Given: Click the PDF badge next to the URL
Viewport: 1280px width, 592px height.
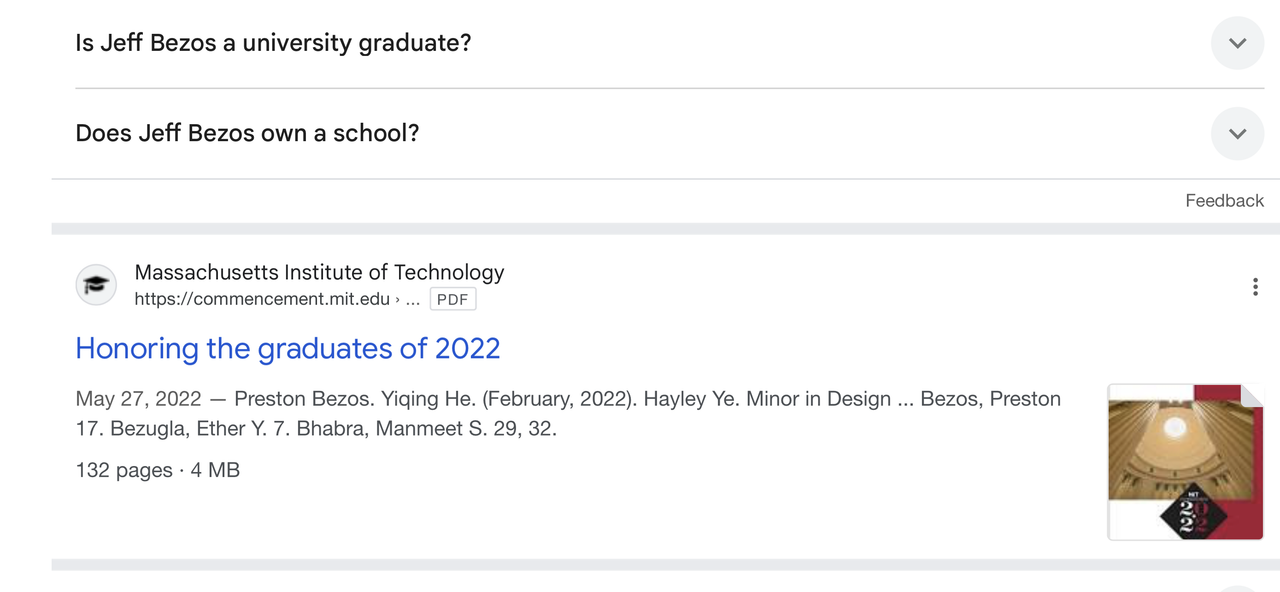Looking at the screenshot, I should (x=453, y=299).
